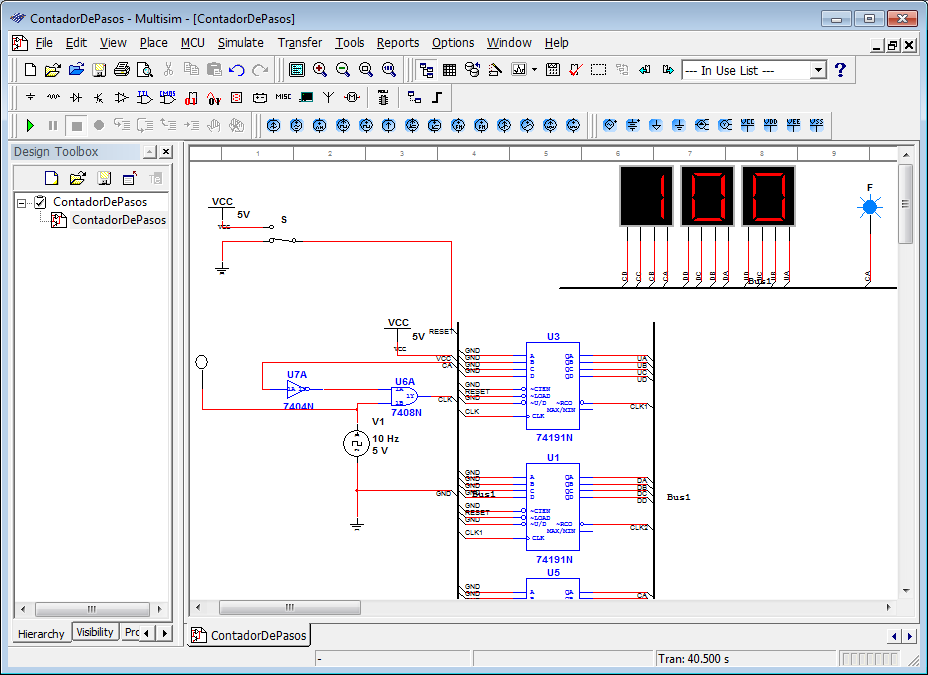
Task: Open the spreadsheet view grid icon
Action: (450, 69)
